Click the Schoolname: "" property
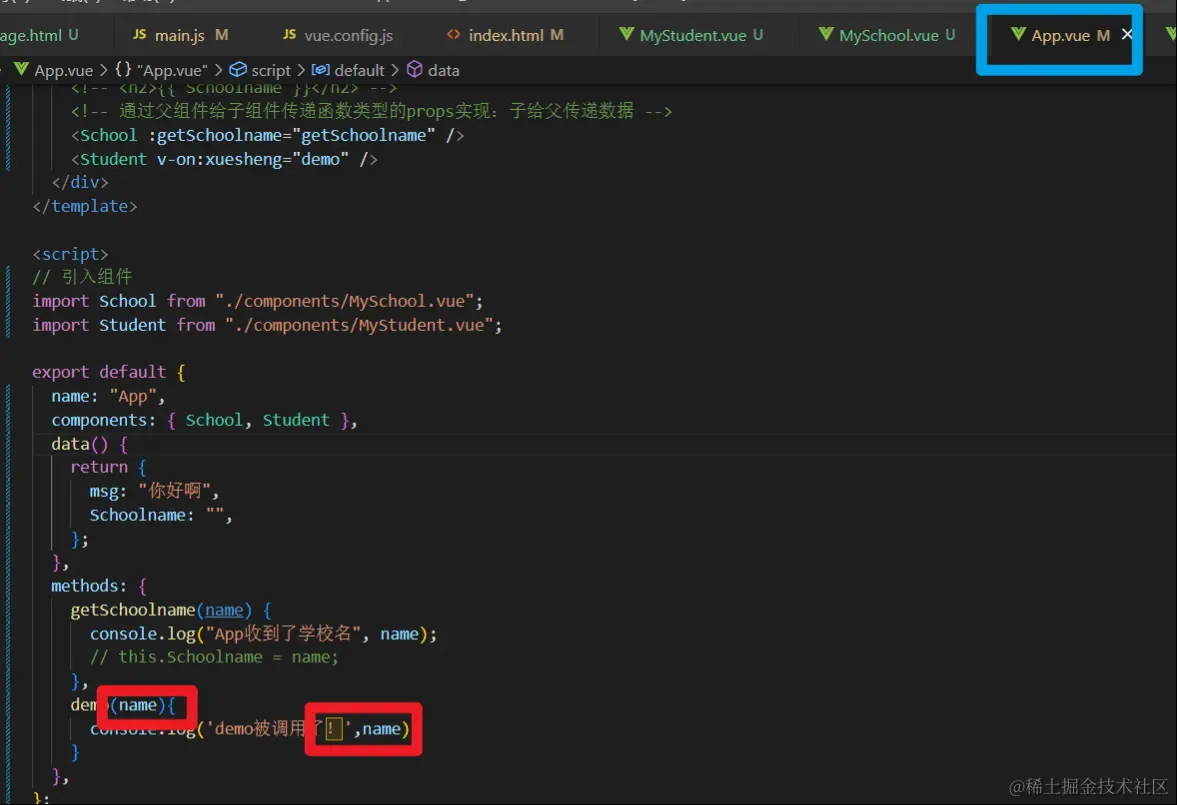1177x805 pixels. pyautogui.click(x=161, y=515)
